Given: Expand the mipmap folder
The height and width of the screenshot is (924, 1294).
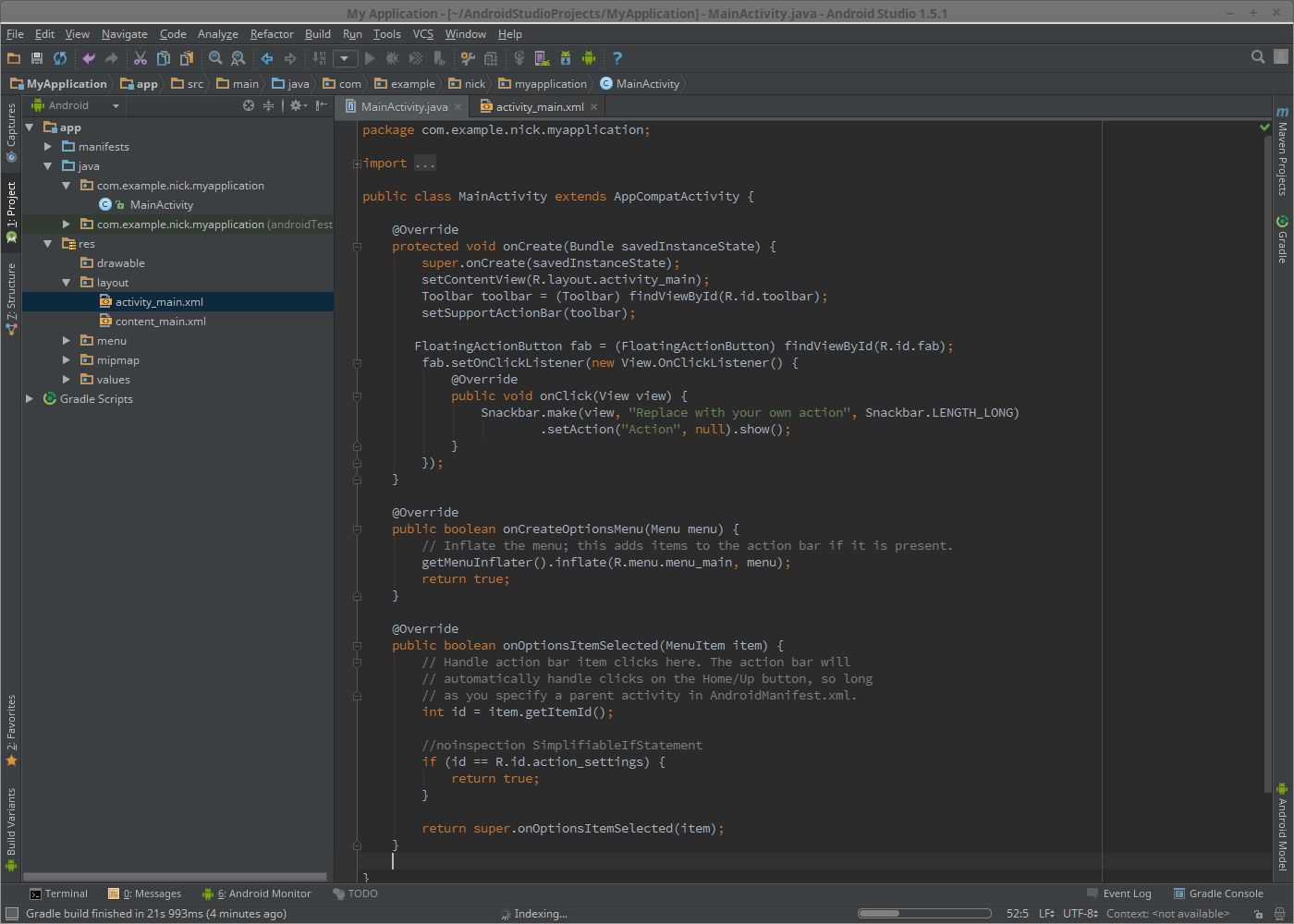Looking at the screenshot, I should click(x=67, y=360).
